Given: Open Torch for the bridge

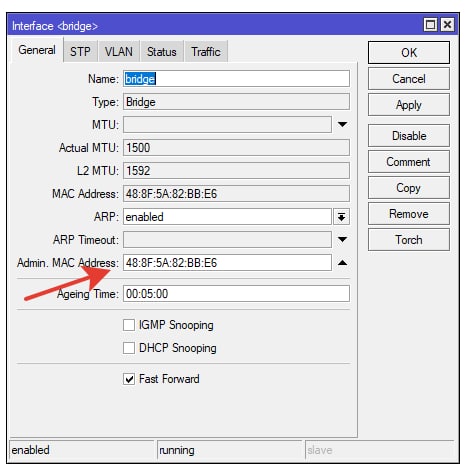Looking at the screenshot, I should (x=409, y=240).
